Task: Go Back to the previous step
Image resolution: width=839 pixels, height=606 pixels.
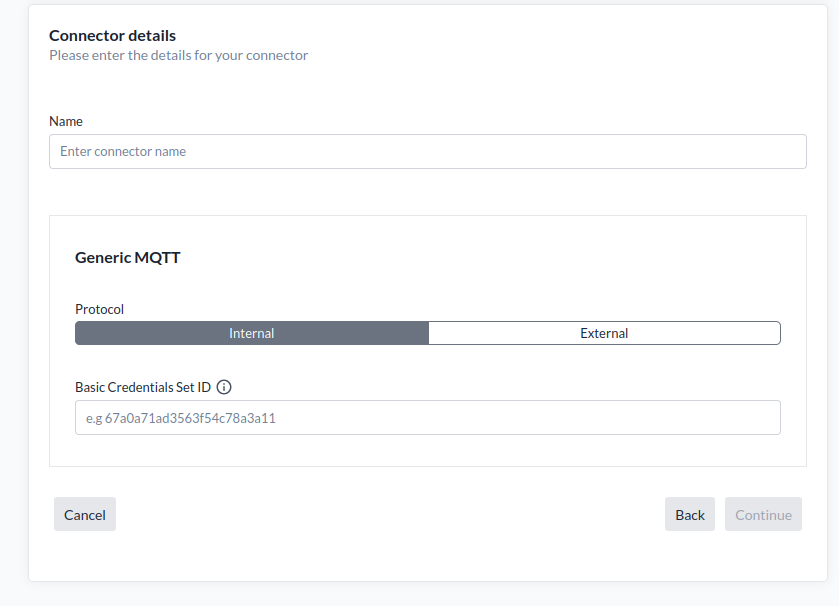Action: click(690, 515)
